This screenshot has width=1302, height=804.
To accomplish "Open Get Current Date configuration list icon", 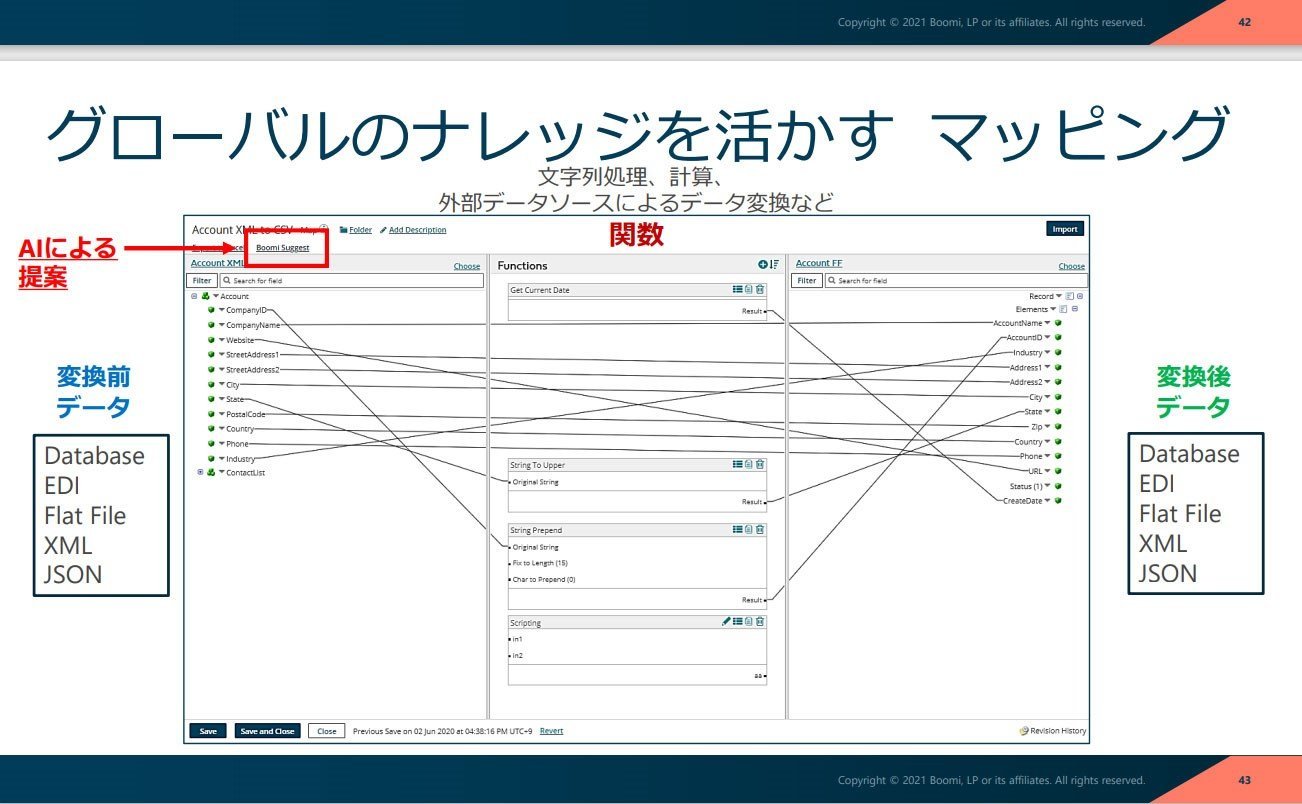I will 738,289.
